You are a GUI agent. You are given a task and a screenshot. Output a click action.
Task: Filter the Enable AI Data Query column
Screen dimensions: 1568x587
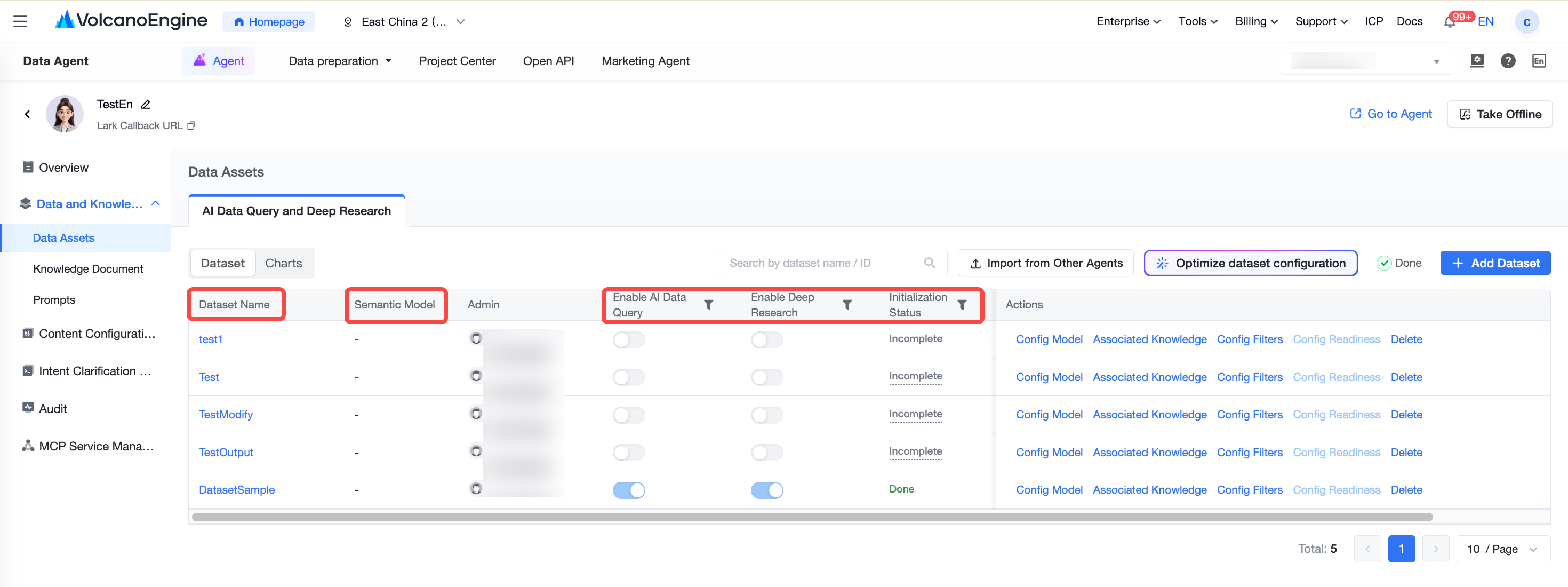[x=708, y=305]
